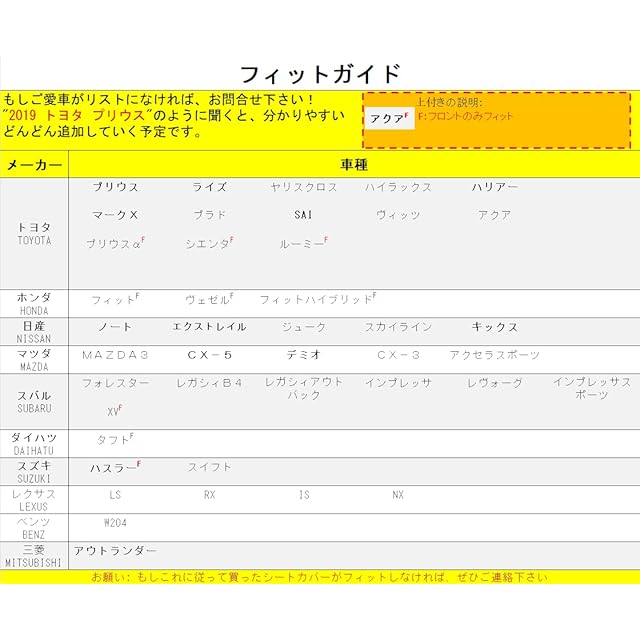The width and height of the screenshot is (640, 640).
Task: Click the スバル SUBARU maker cell
Action: (x=34, y=401)
